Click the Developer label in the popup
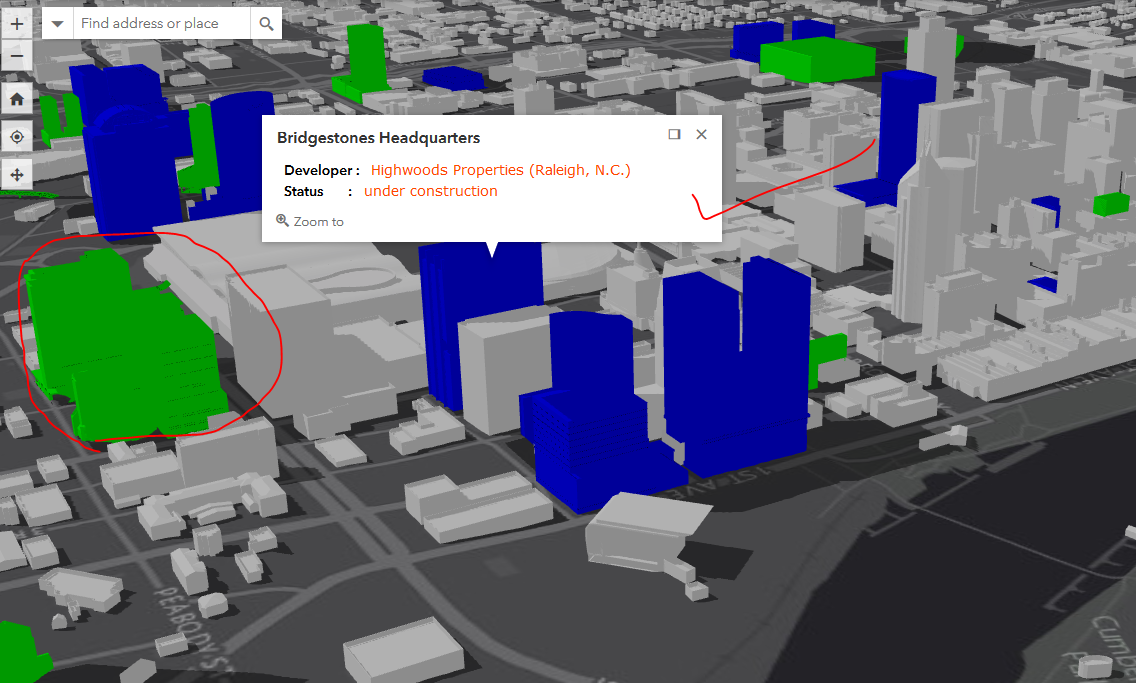This screenshot has width=1136, height=683. (322, 170)
